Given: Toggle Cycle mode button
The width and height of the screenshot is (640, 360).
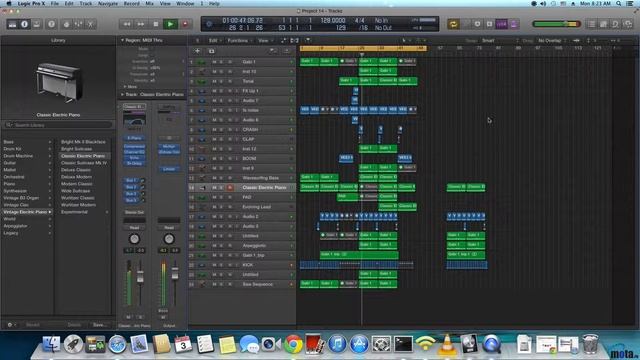Looking at the screenshot, I should point(453,24).
